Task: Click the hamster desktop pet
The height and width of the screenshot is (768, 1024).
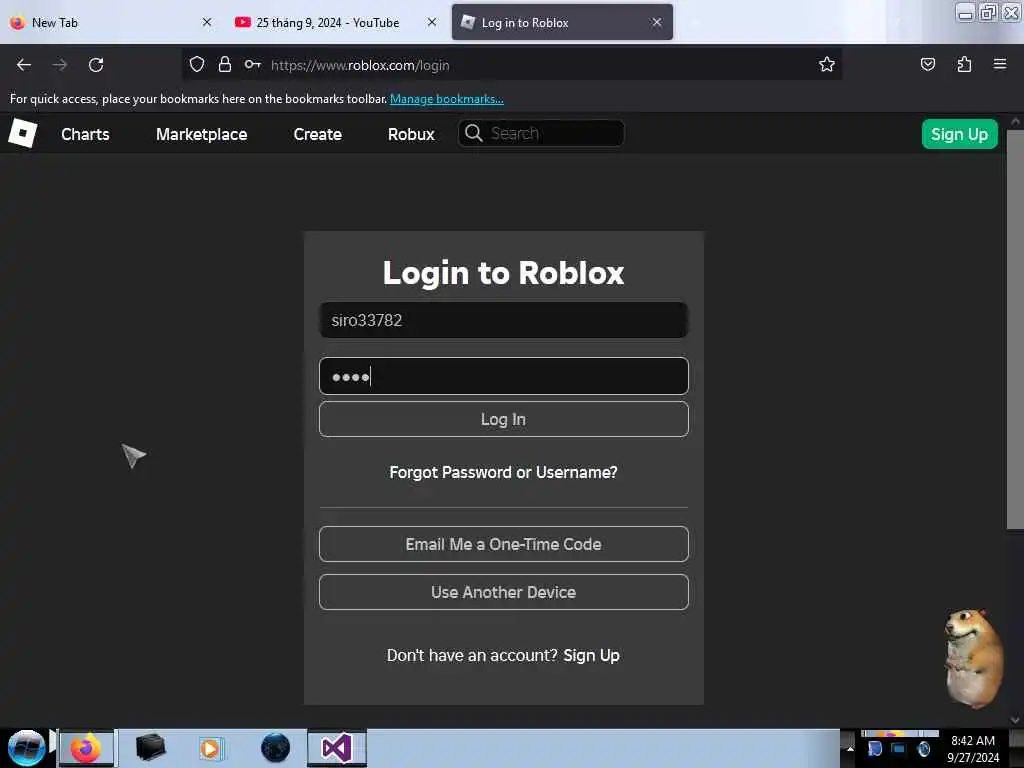Action: click(973, 658)
